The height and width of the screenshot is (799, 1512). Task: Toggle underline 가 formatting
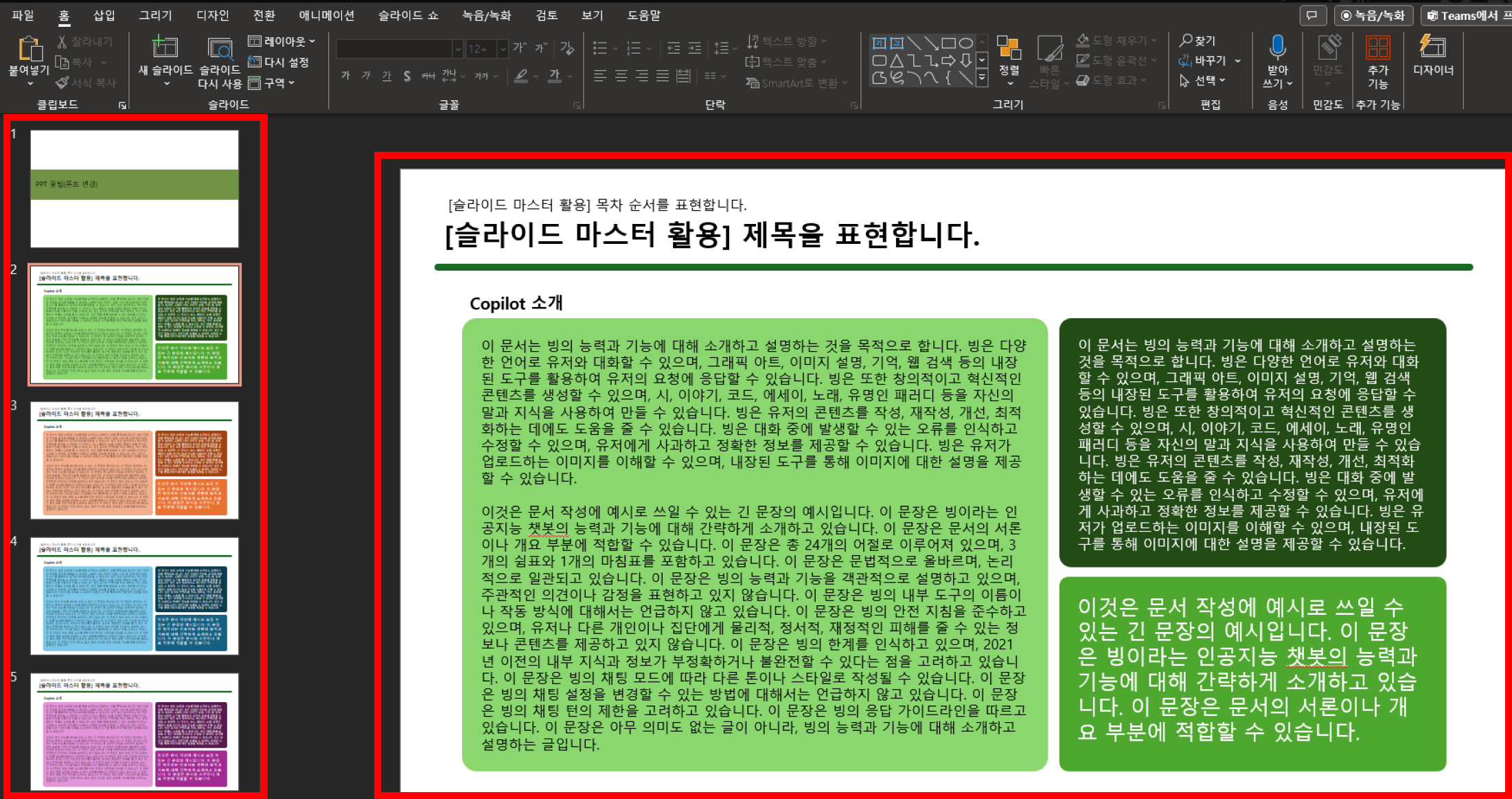pyautogui.click(x=387, y=76)
